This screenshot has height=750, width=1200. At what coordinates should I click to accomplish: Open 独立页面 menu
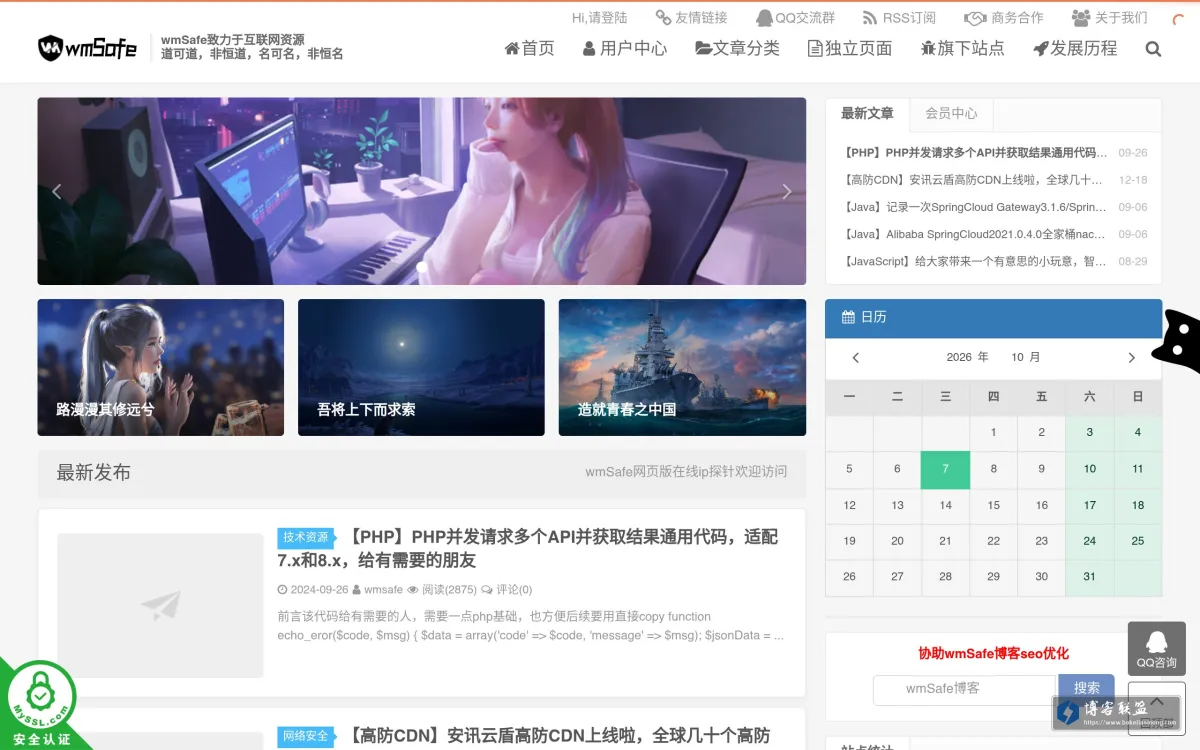coord(850,48)
